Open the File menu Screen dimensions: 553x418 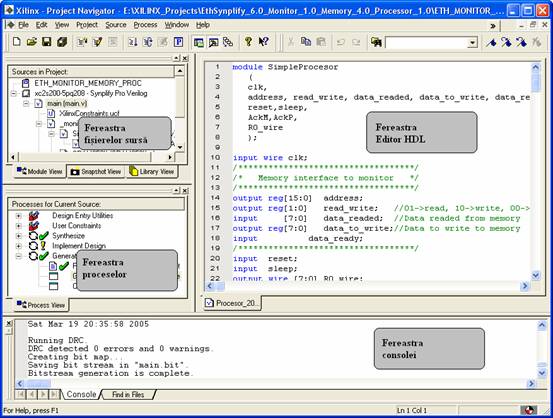[23, 25]
